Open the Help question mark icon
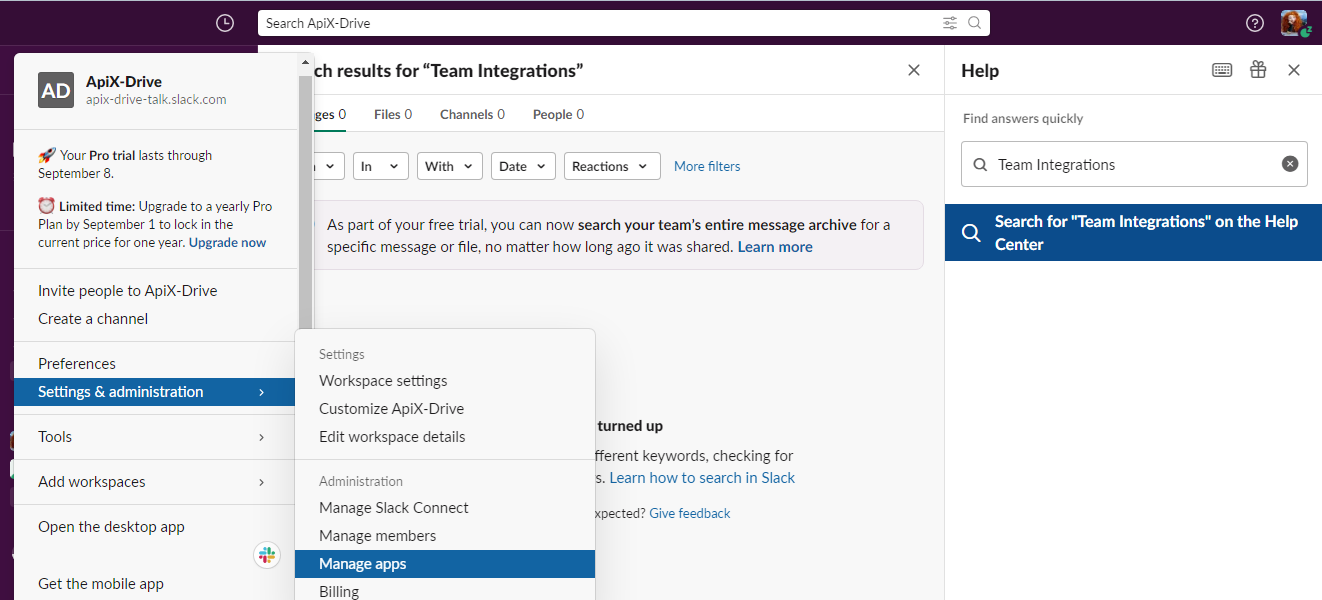1322x600 pixels. point(1255,23)
